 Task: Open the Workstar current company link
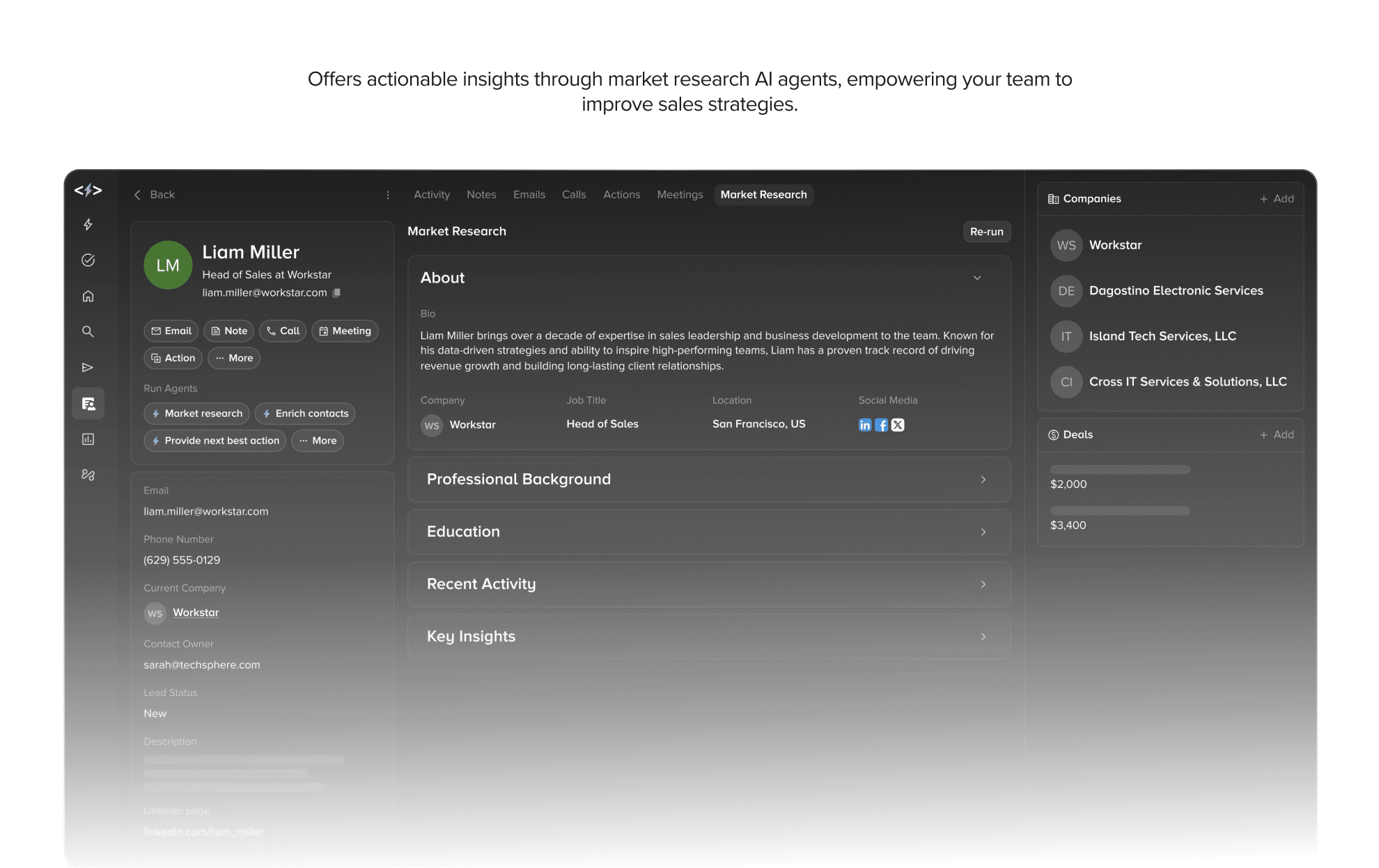click(196, 613)
